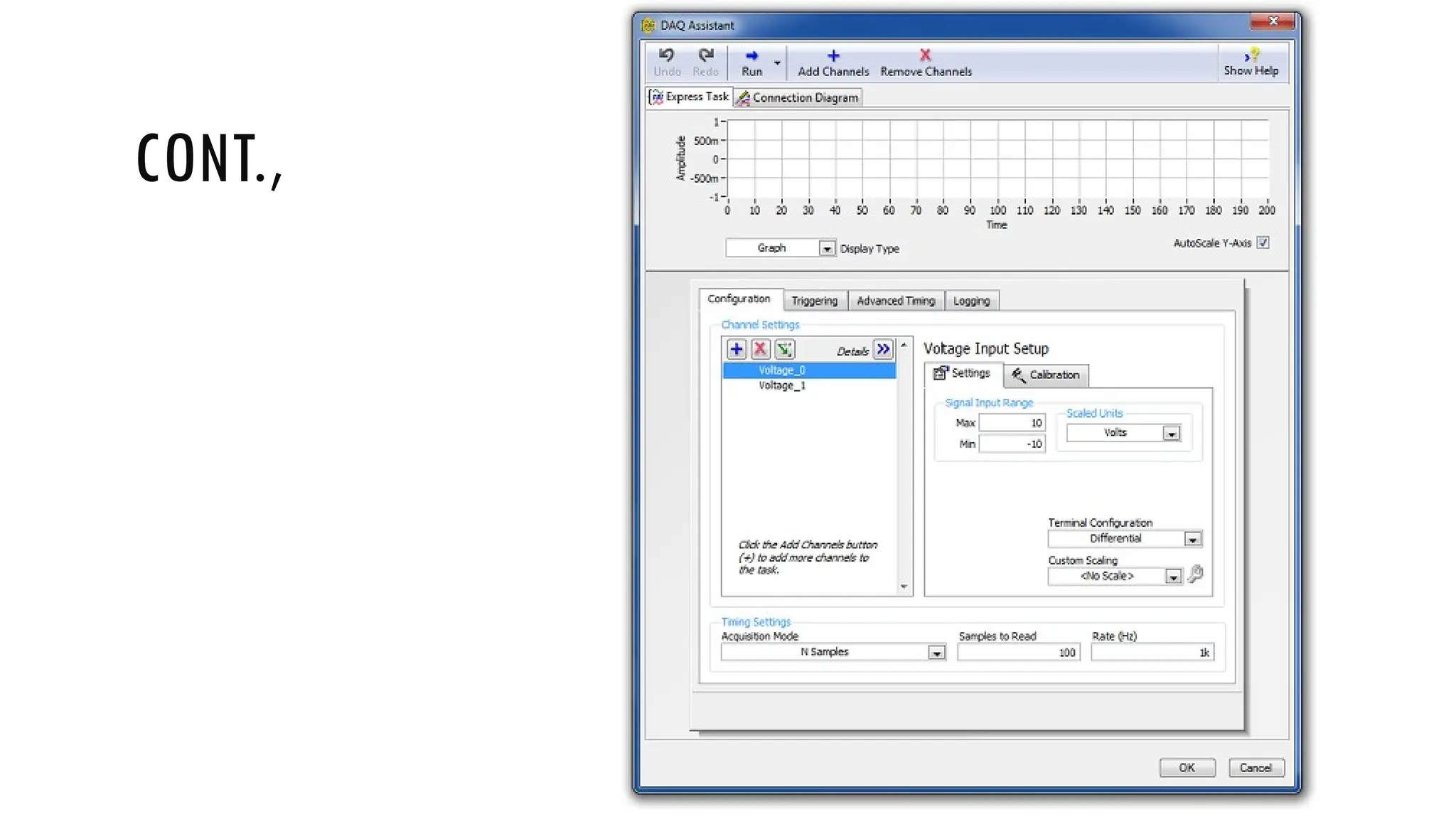Expand the Terminal Configuration Differential dropdown

[1192, 540]
